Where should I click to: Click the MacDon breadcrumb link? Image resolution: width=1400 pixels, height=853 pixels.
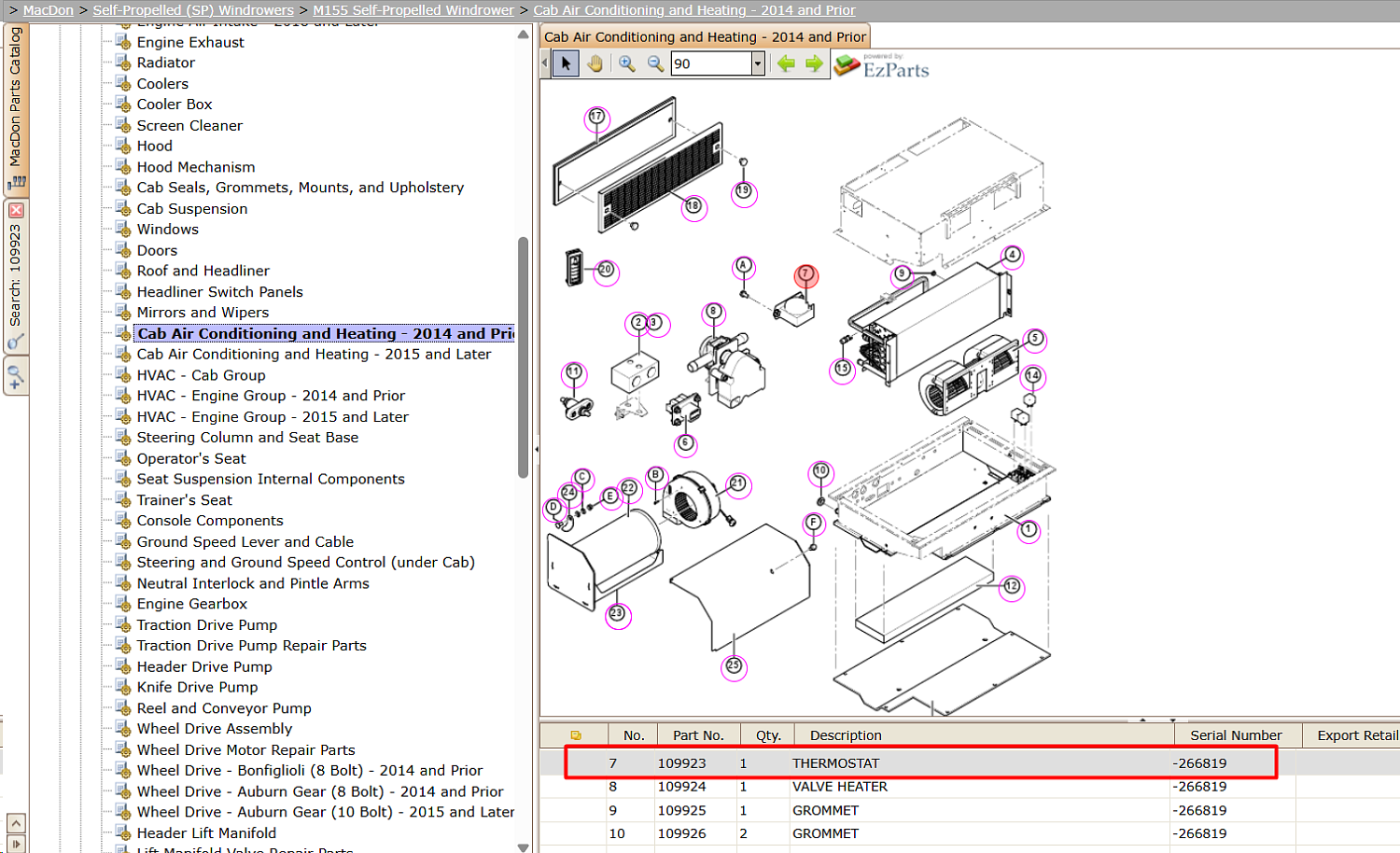[49, 10]
